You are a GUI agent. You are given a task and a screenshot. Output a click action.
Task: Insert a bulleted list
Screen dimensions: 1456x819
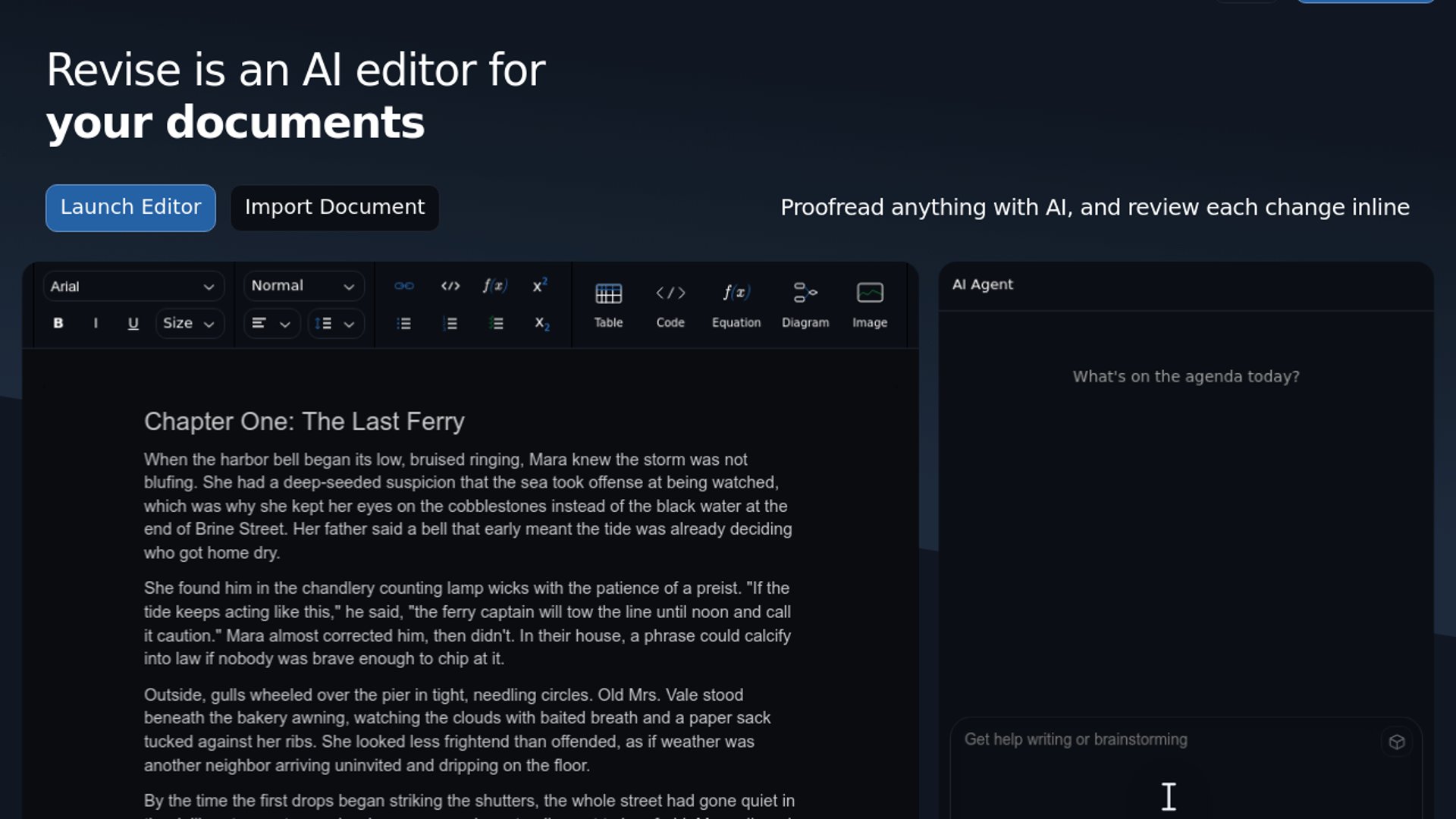tap(404, 324)
